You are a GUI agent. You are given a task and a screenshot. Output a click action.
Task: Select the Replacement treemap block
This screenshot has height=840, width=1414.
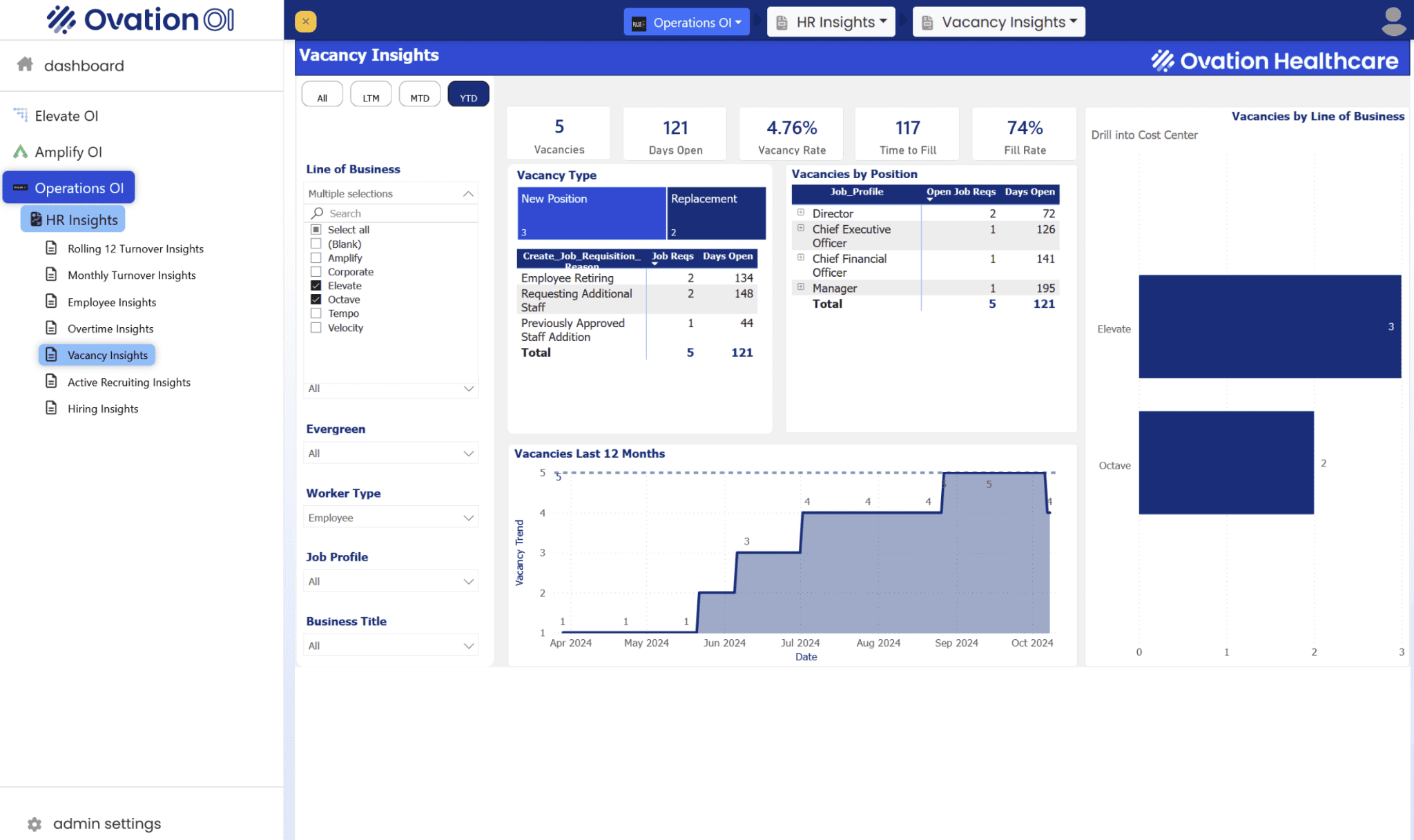[x=716, y=213]
